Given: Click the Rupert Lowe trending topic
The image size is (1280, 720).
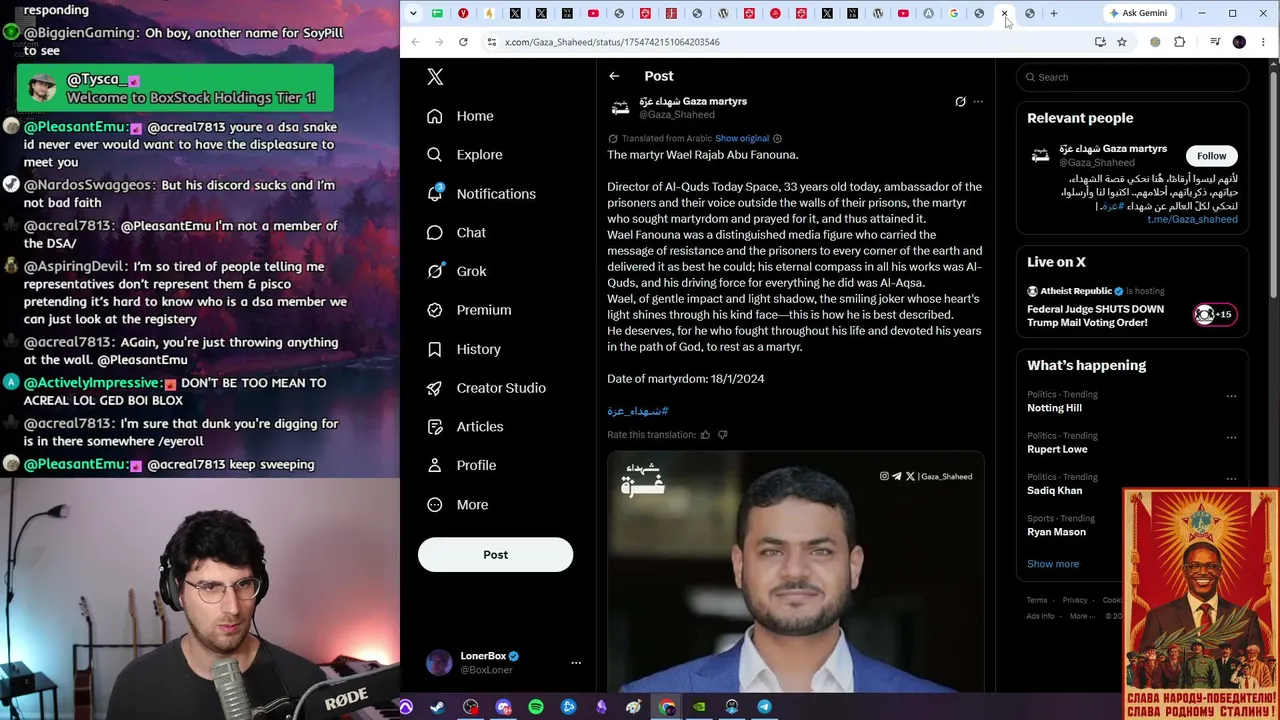Looking at the screenshot, I should [1057, 449].
